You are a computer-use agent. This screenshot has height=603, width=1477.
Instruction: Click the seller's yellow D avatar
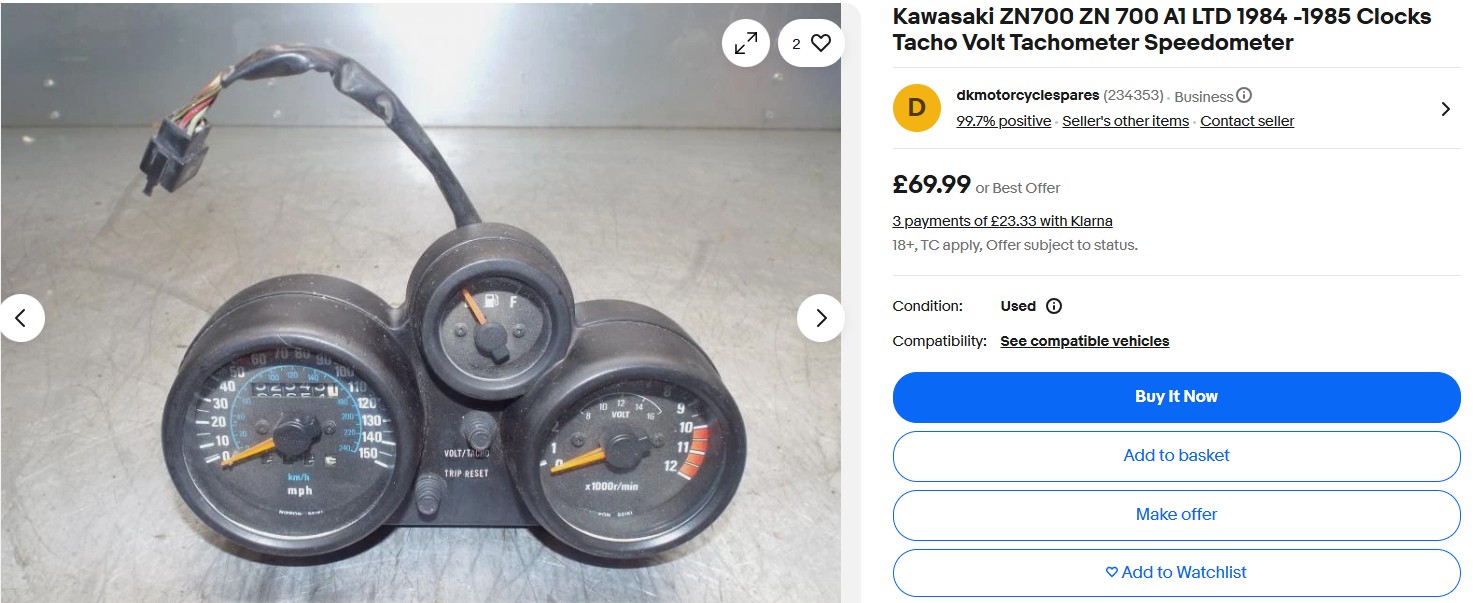916,108
